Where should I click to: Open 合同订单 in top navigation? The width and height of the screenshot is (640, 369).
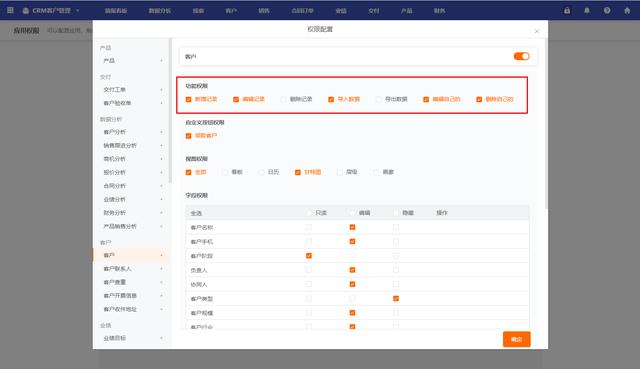click(302, 11)
